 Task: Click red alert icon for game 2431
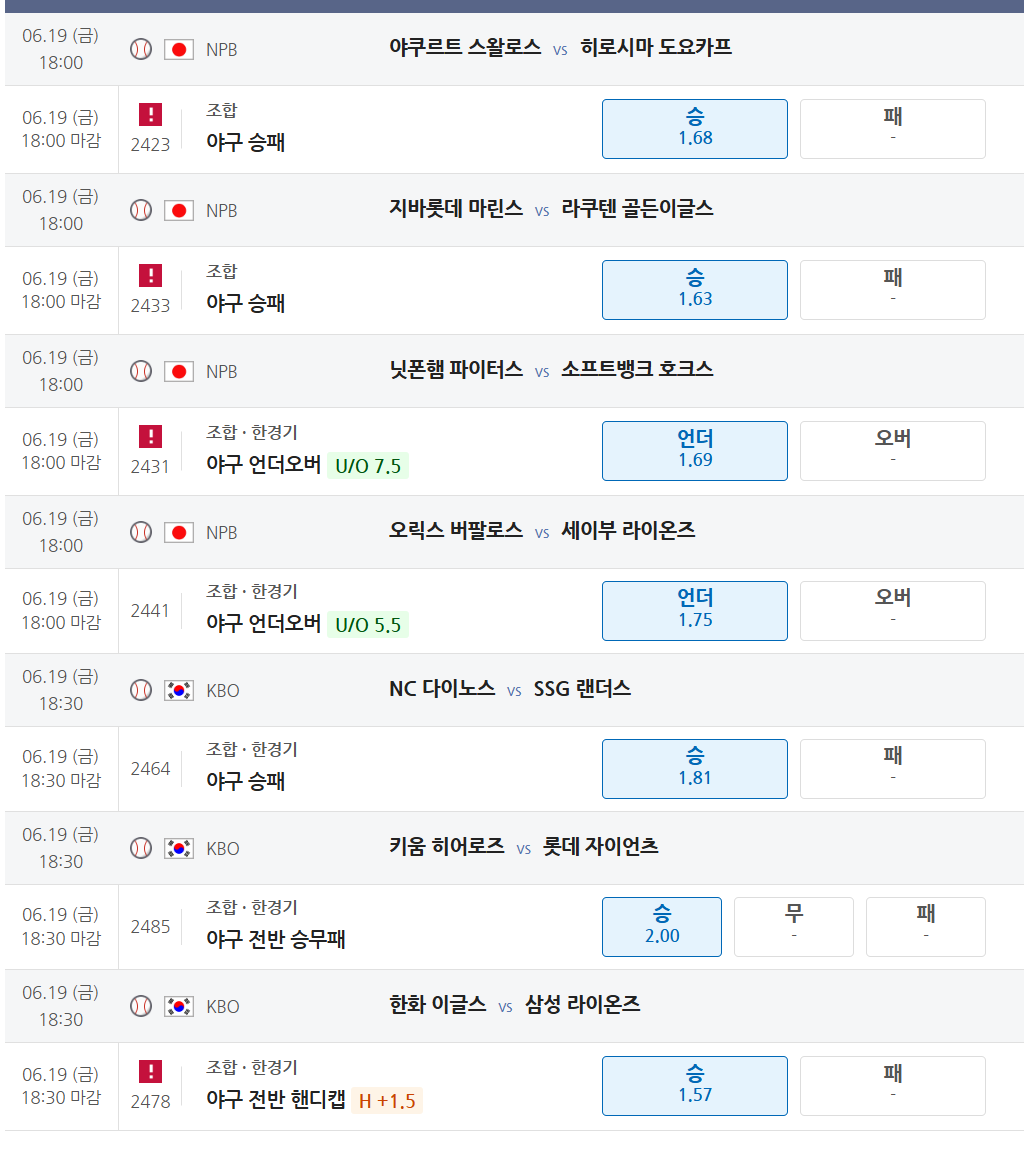pyautogui.click(x=150, y=436)
